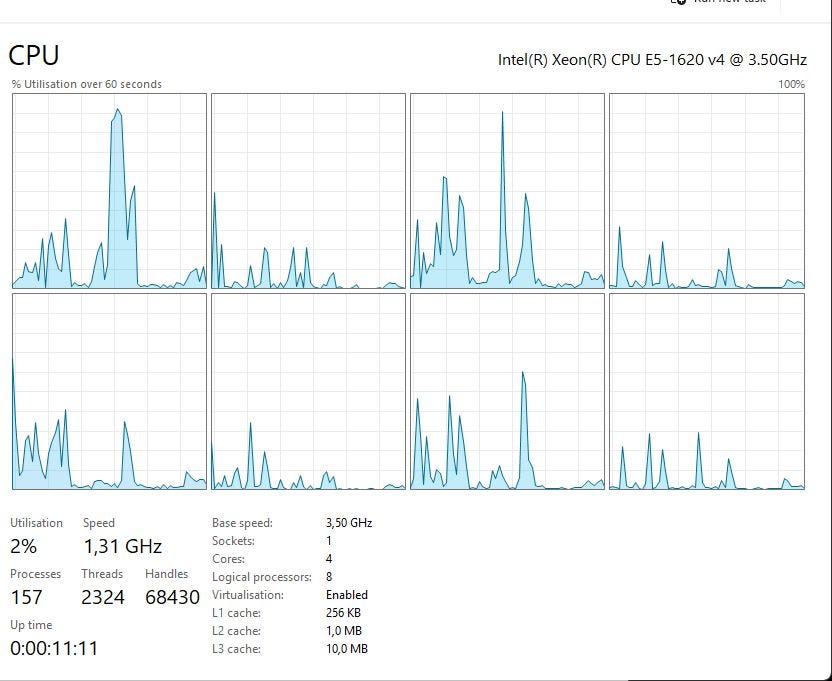Image resolution: width=832 pixels, height=681 pixels.
Task: Click the '% Utilisation over 60 seconds' label
Action: click(86, 84)
